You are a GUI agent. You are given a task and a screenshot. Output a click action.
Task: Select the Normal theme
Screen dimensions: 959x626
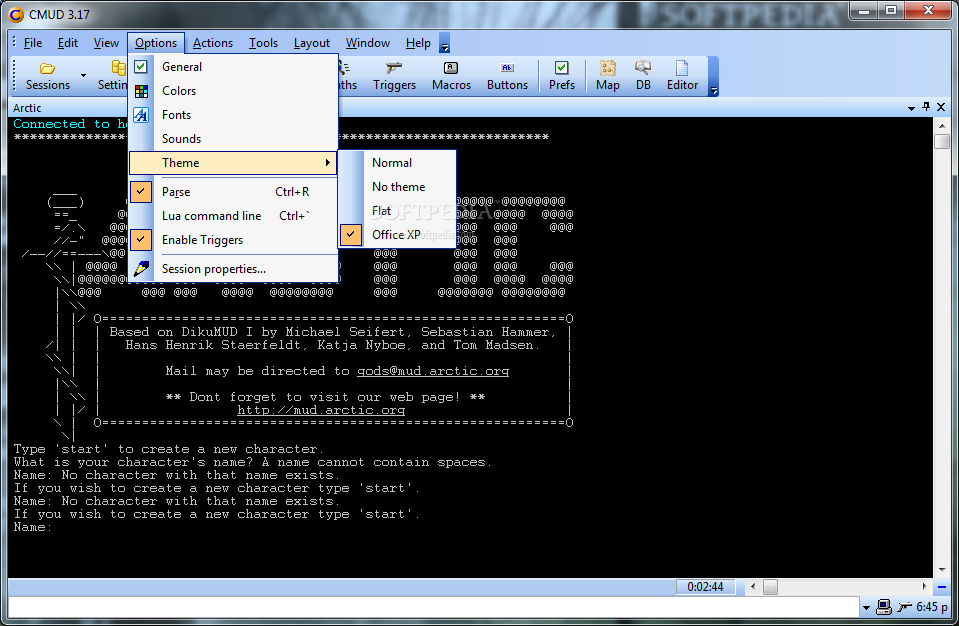coord(398,163)
